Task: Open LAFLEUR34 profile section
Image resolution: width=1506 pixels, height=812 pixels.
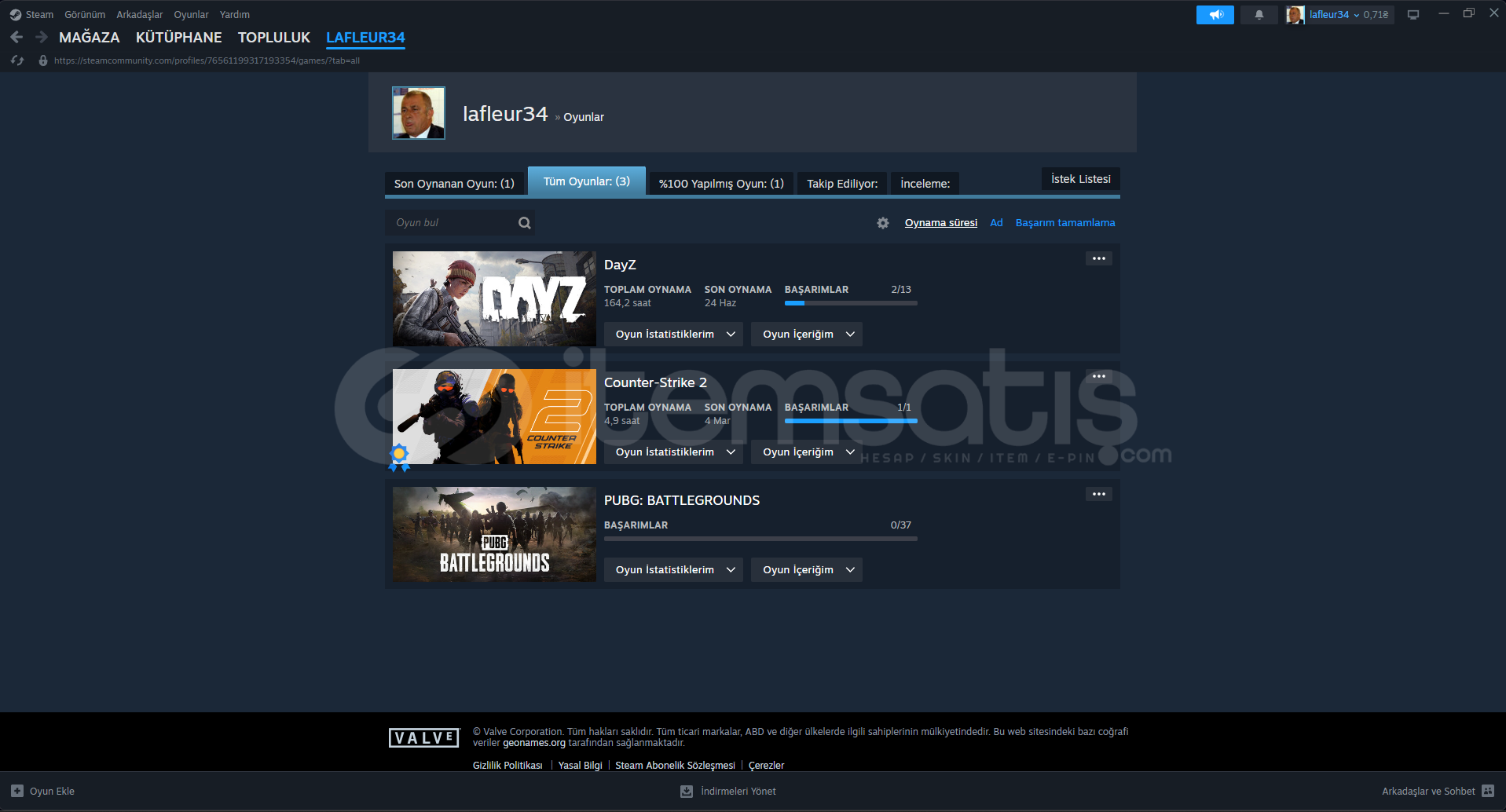Action: 365,37
